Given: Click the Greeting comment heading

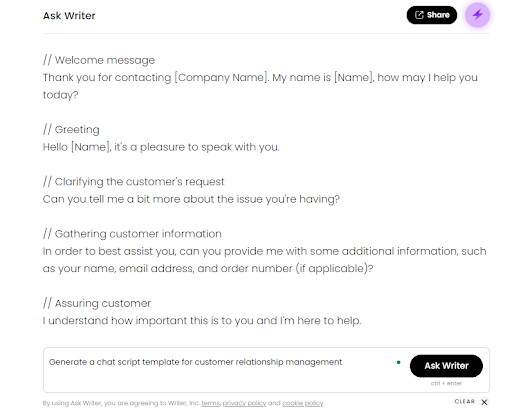Looking at the screenshot, I should click(71, 129).
